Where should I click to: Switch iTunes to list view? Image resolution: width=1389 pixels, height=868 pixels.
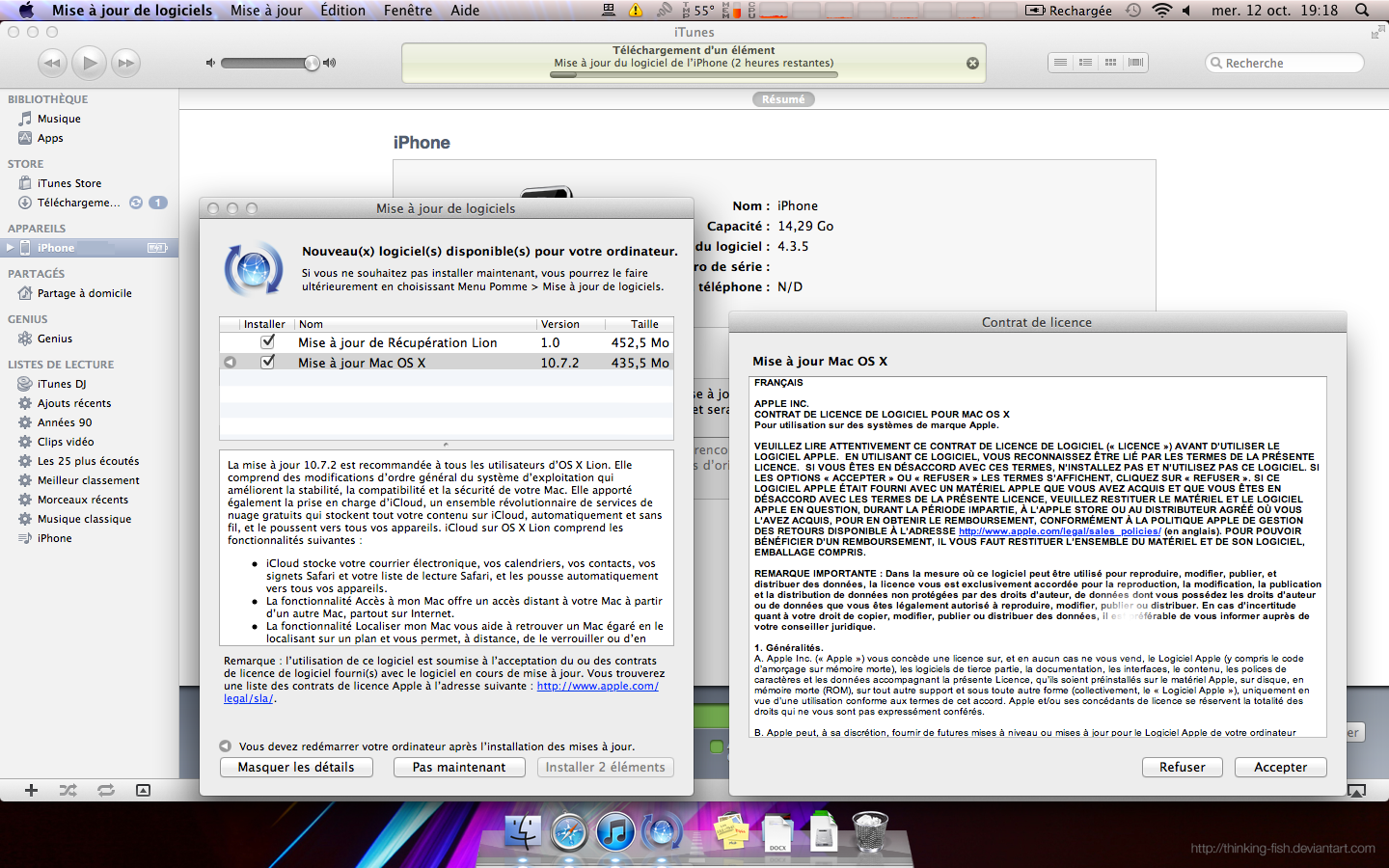(x=1060, y=63)
